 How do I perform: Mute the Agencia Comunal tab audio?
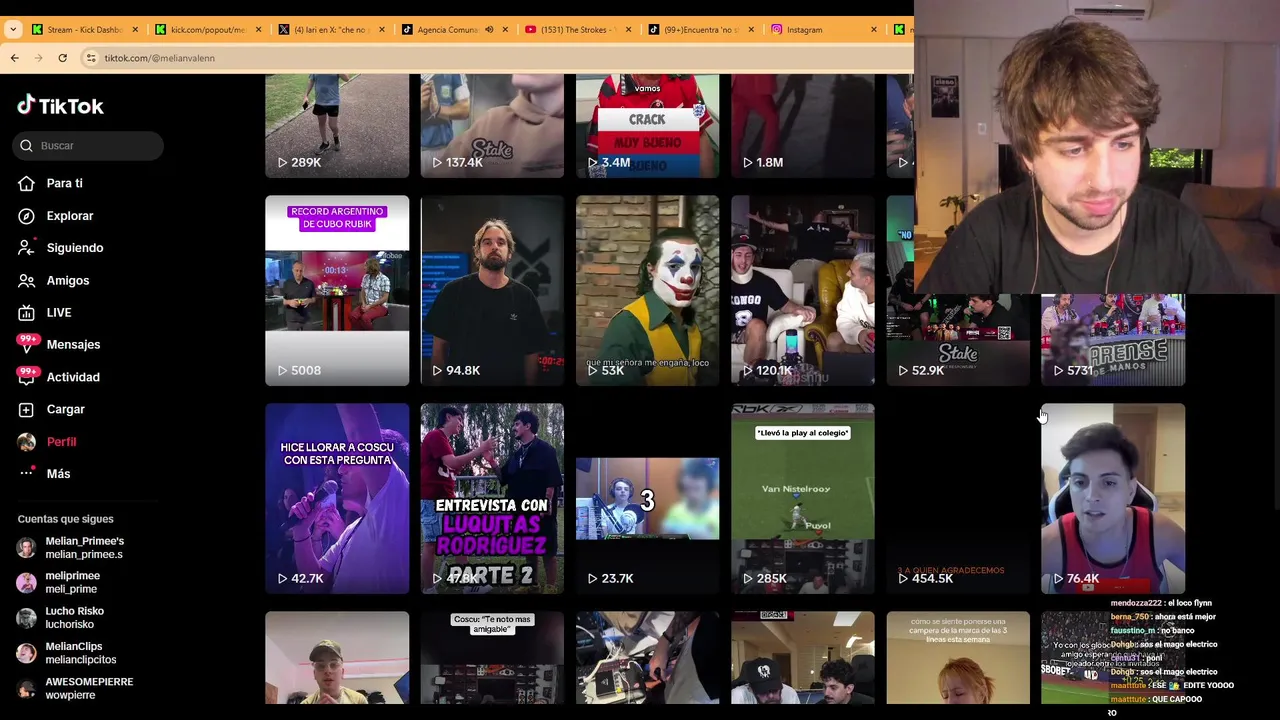(x=489, y=30)
